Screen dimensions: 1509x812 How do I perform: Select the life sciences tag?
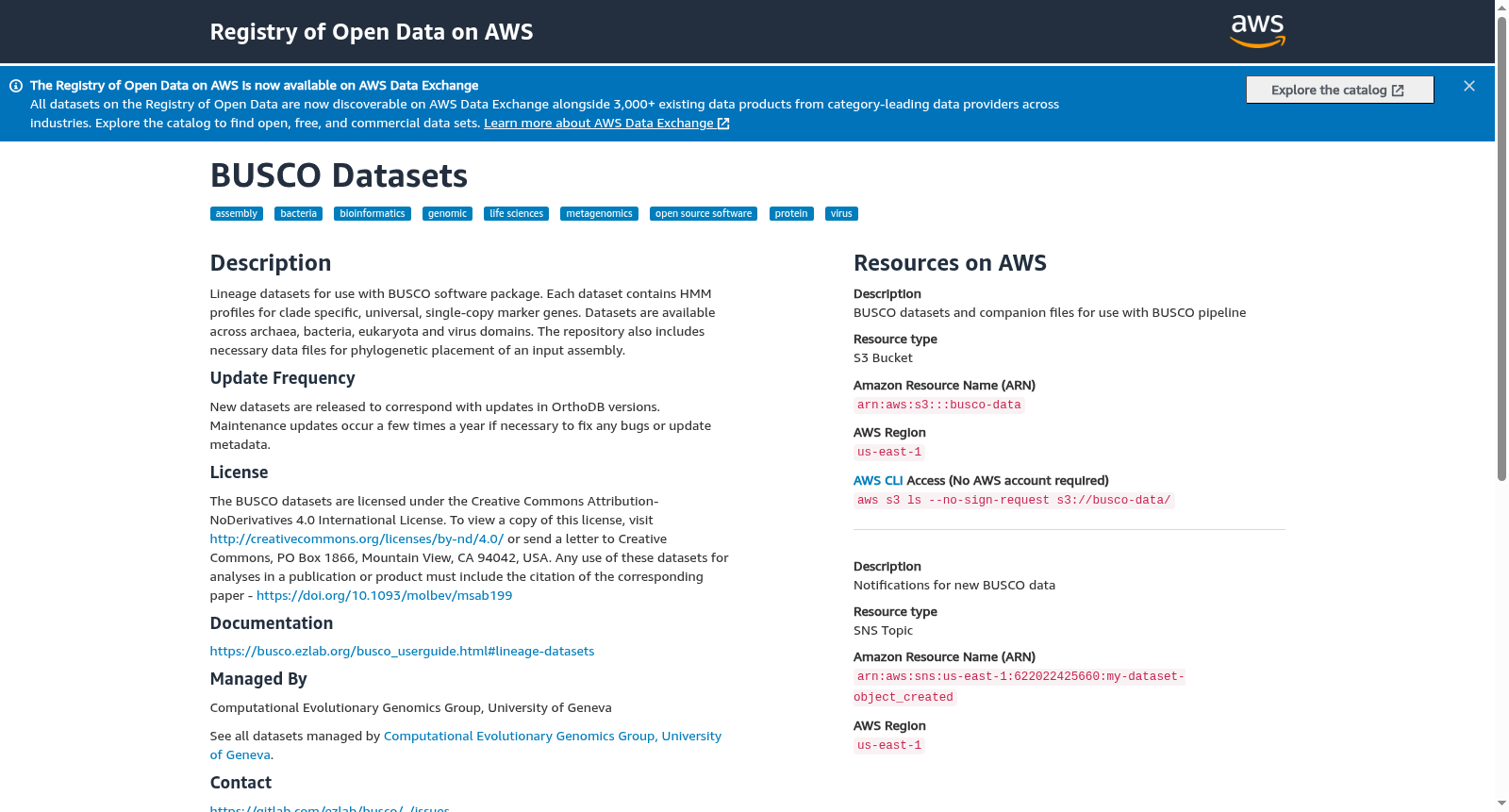(517, 214)
